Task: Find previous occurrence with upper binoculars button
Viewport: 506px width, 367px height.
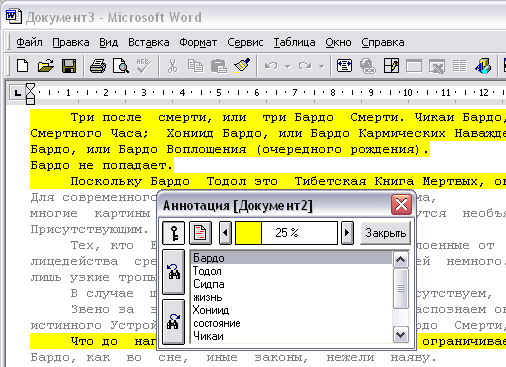Action: coord(173,272)
